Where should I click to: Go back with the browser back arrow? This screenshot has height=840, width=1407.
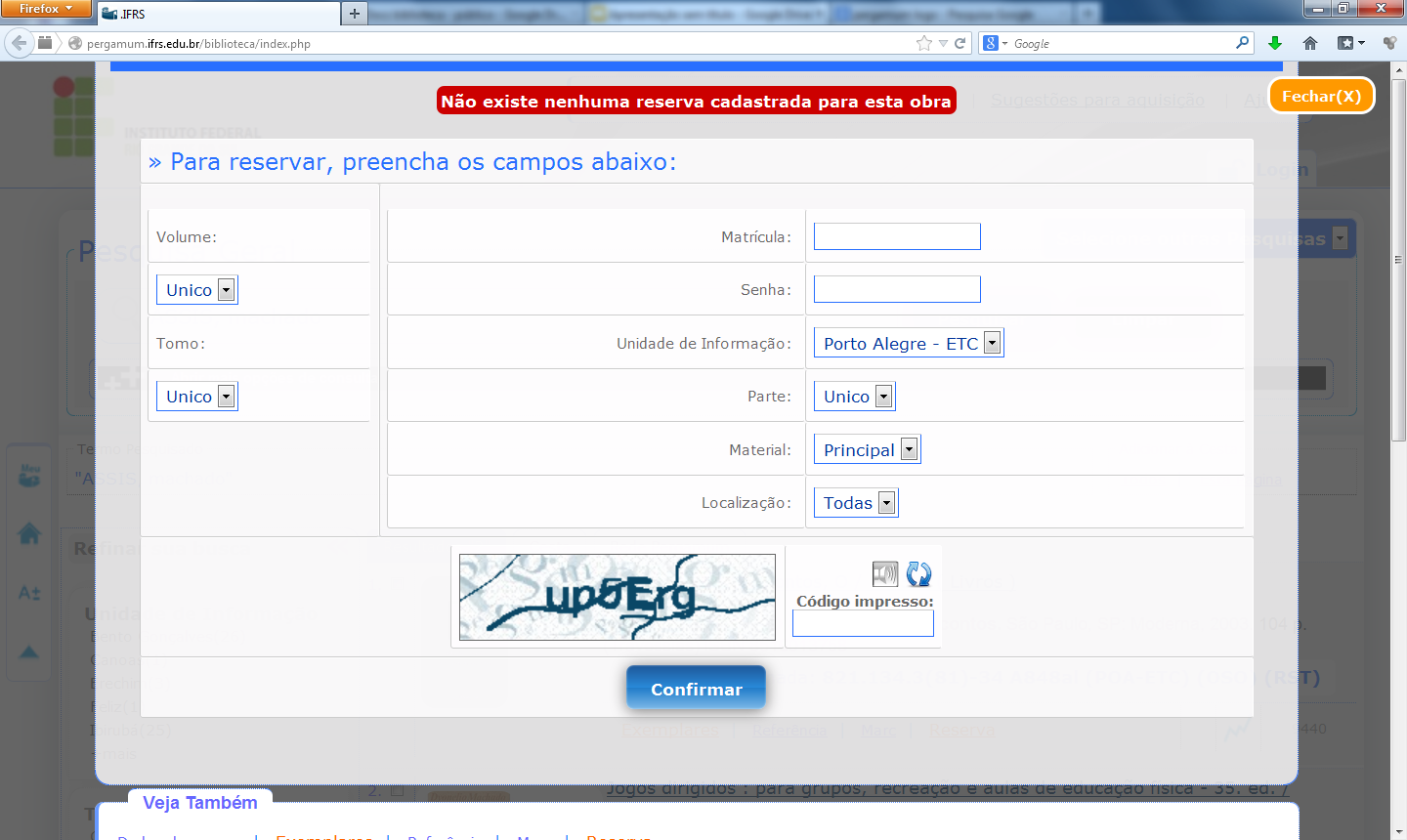point(19,43)
